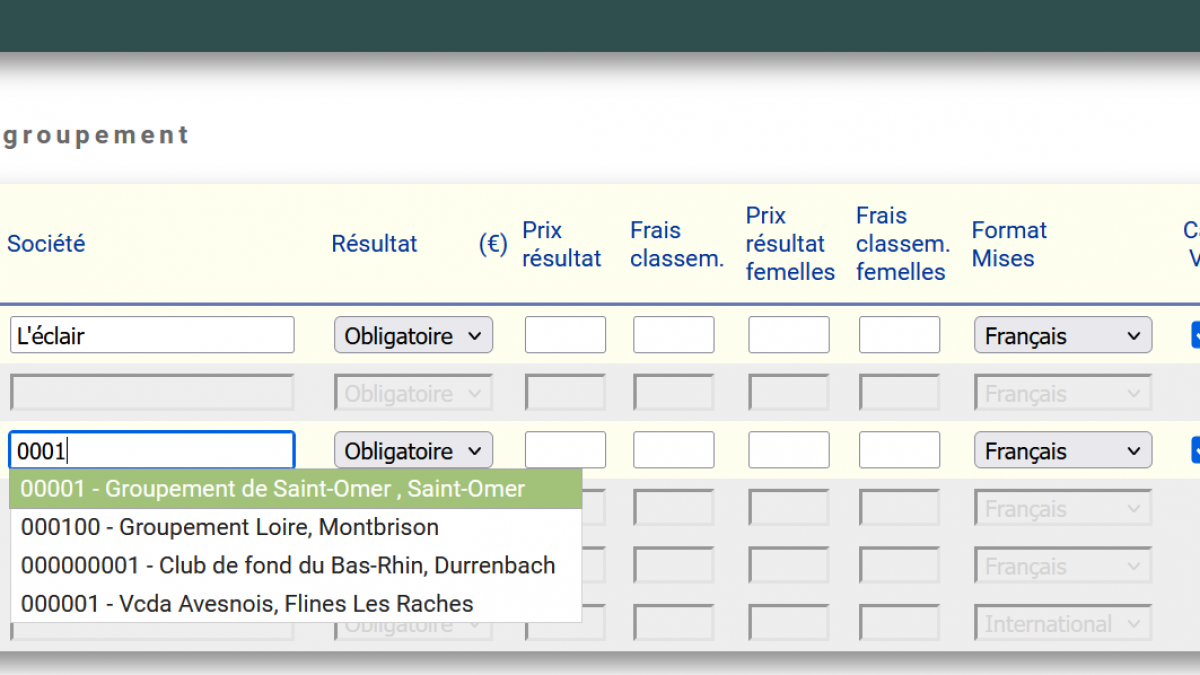This screenshot has height=675, width=1200.
Task: Focus Prix résultat femelles in L'éclair row
Action: [x=788, y=335]
